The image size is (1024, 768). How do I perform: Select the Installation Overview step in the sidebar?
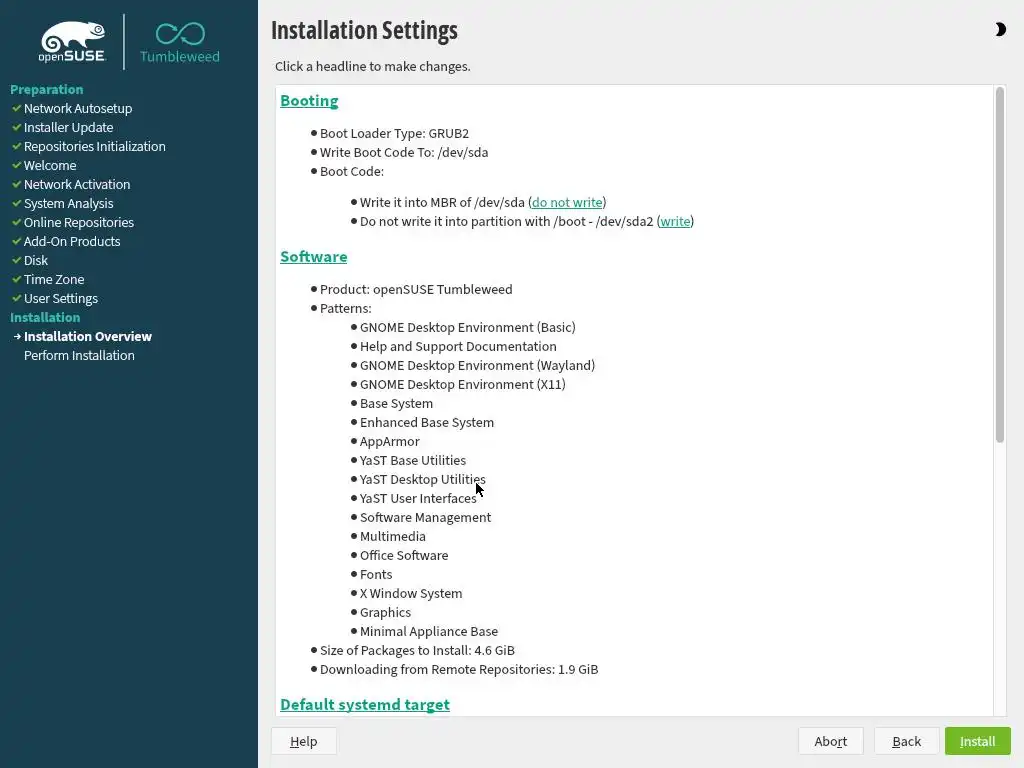pos(88,336)
